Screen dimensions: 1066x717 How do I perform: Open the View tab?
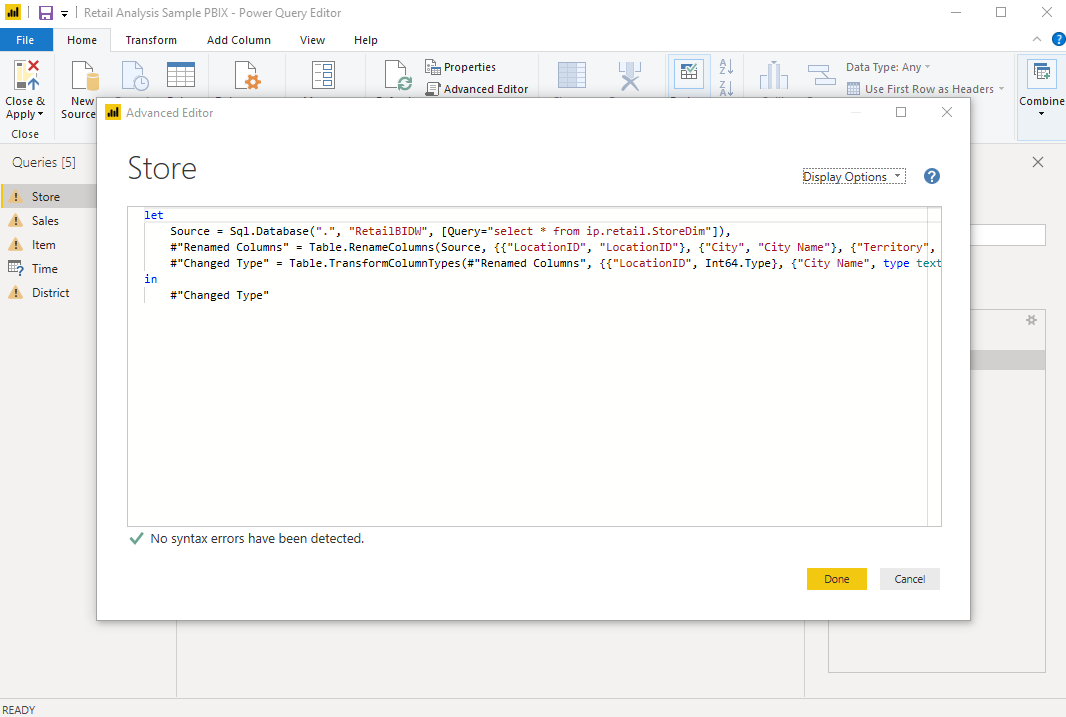point(312,40)
